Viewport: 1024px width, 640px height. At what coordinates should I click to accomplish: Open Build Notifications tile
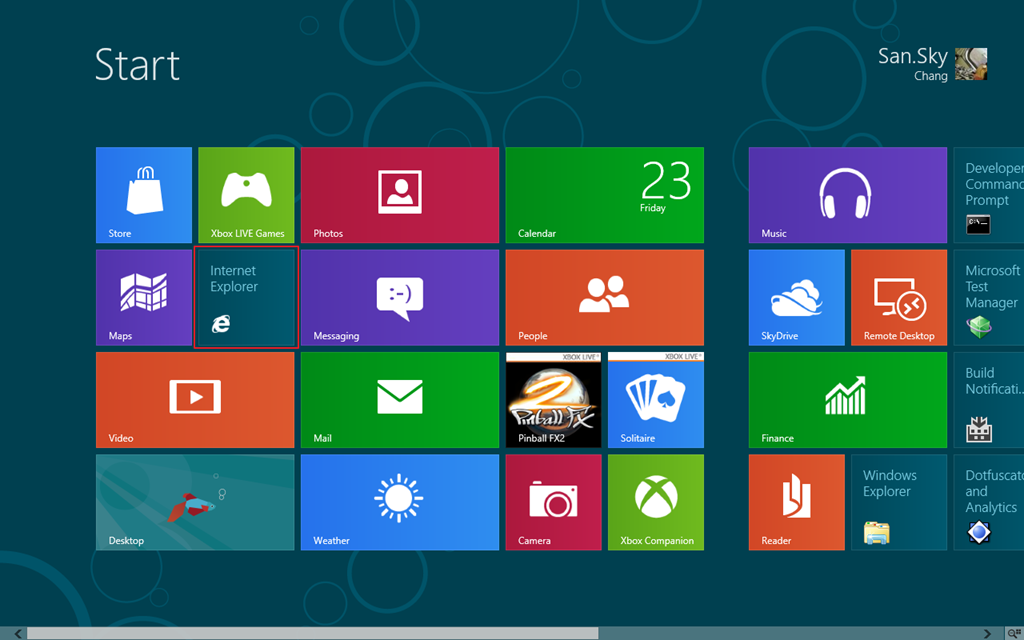click(989, 400)
